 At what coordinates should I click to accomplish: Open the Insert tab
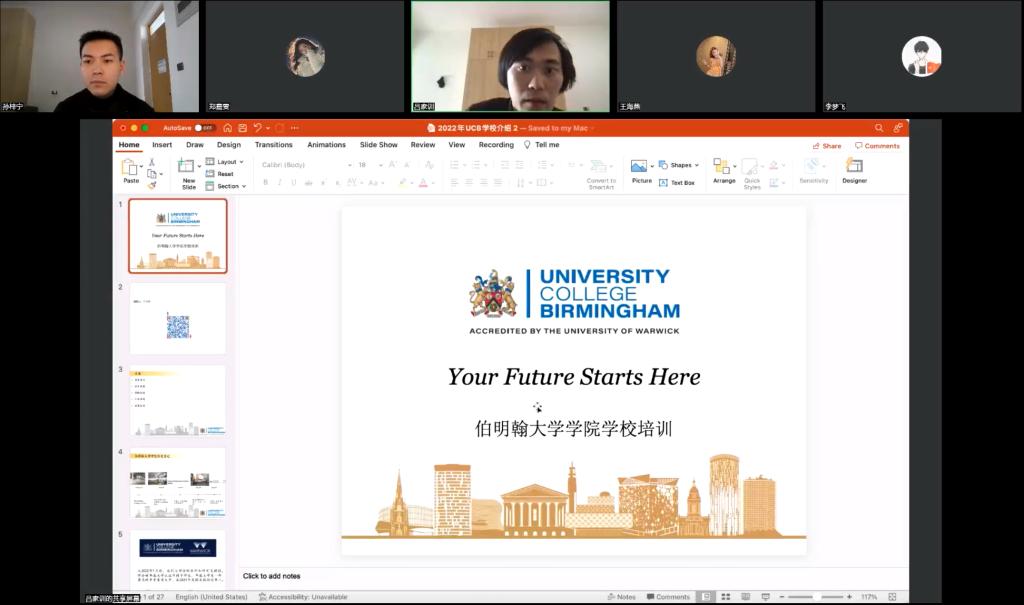pos(162,145)
